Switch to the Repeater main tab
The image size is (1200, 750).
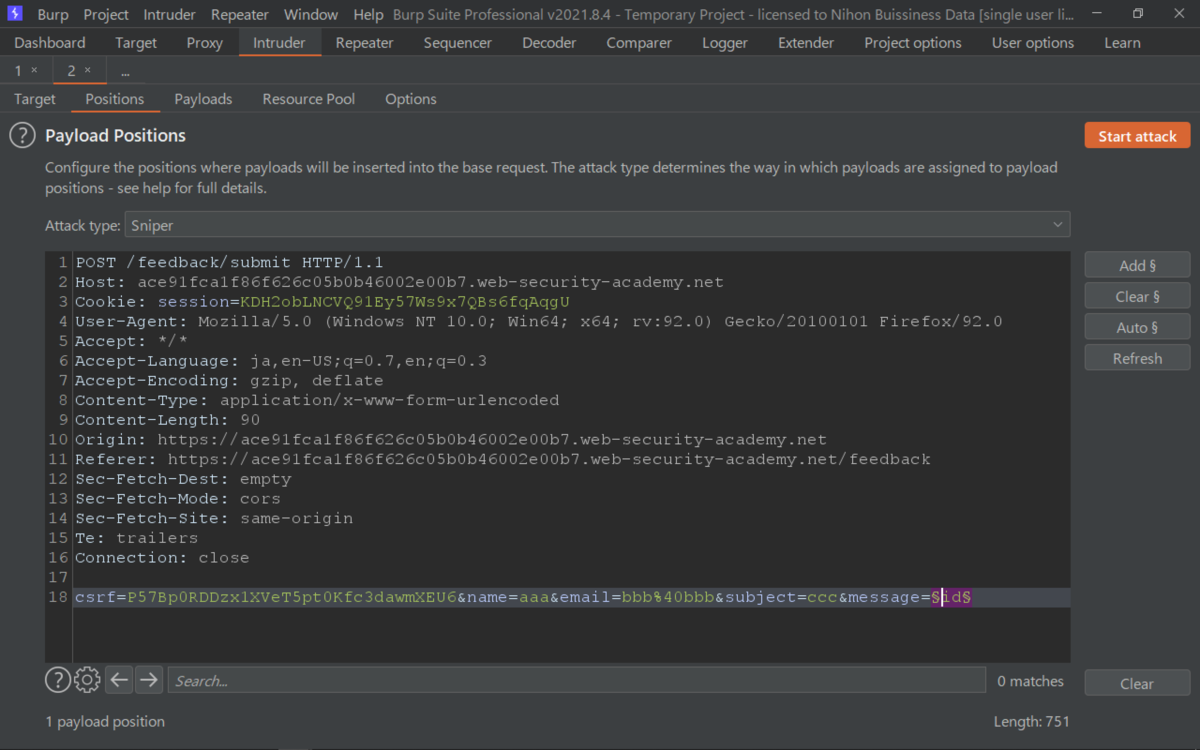coord(364,43)
